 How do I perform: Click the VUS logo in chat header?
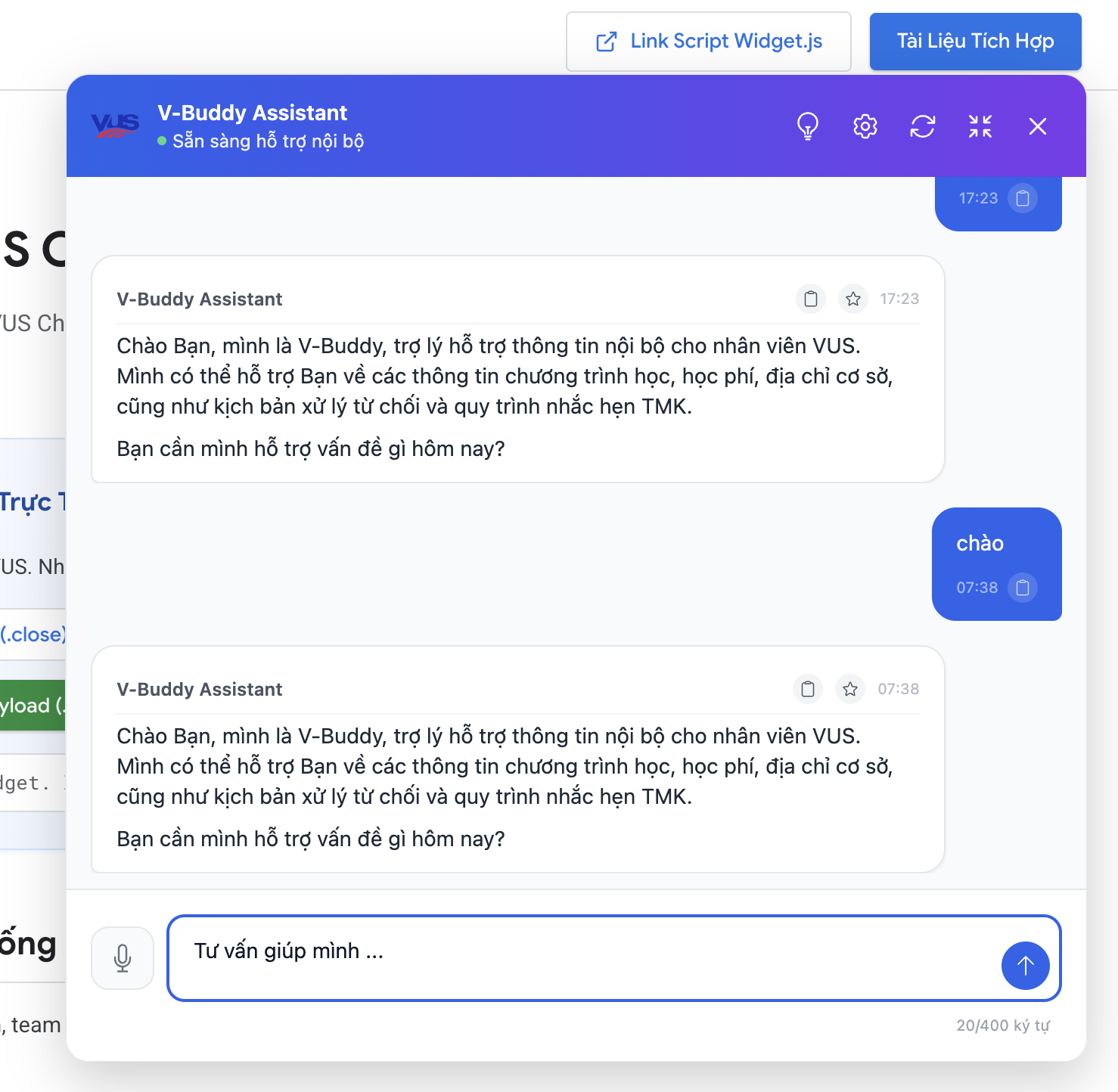pyautogui.click(x=115, y=126)
